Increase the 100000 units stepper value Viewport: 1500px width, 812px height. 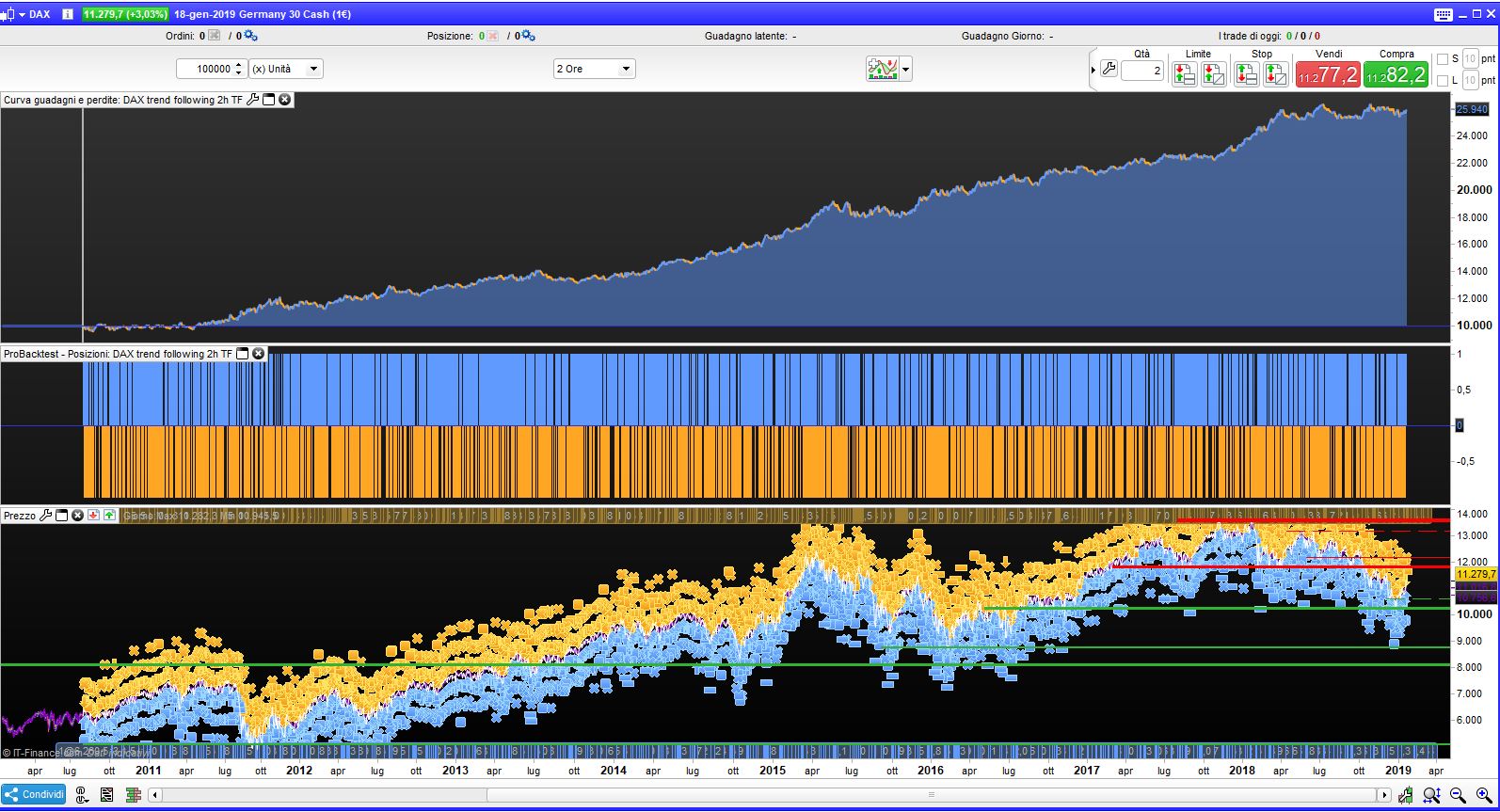(x=239, y=65)
